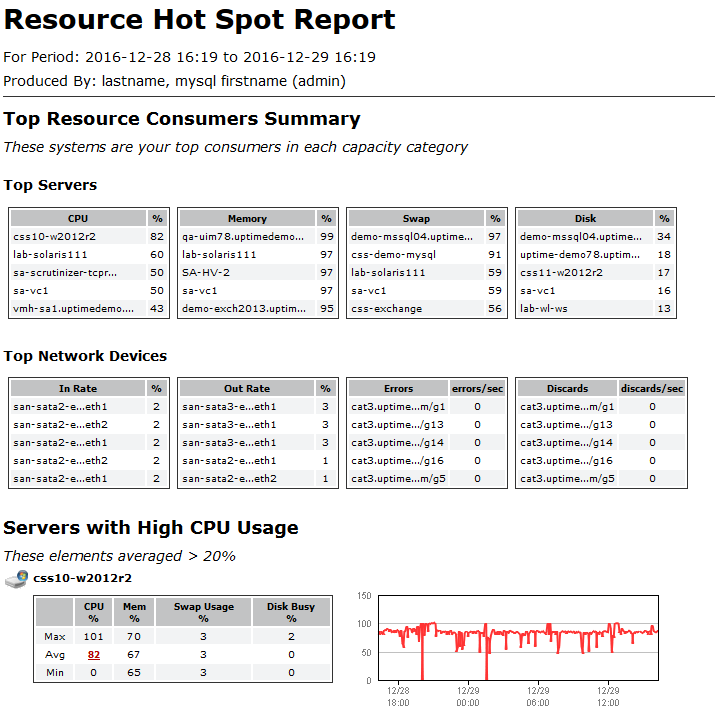This screenshot has width=715, height=718.
Task: Select cat3.uptime g16 in the Errors table
Action: pos(397,461)
